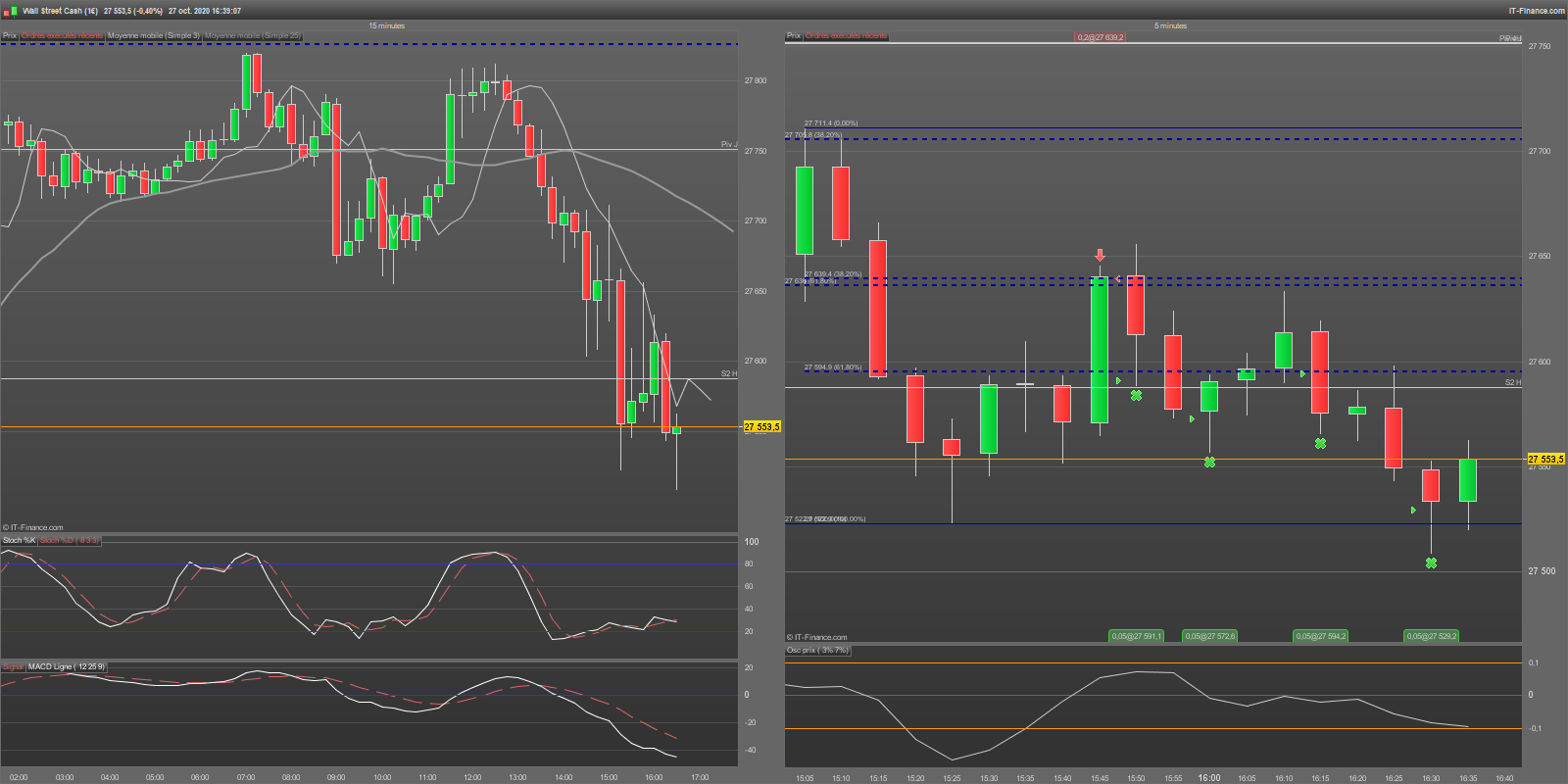Click the green X exit marker at 15:50
1568x784 pixels.
tap(1136, 395)
